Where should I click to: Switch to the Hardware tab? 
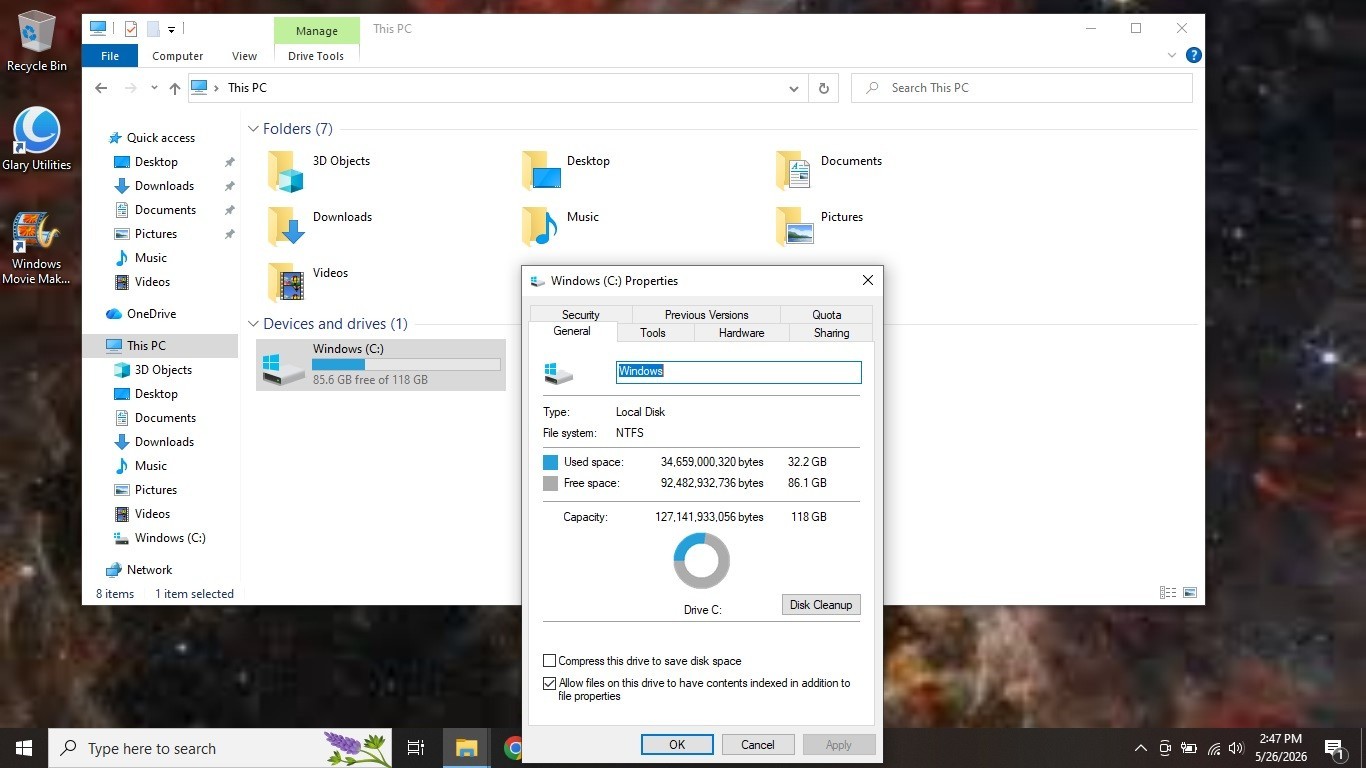coord(741,333)
